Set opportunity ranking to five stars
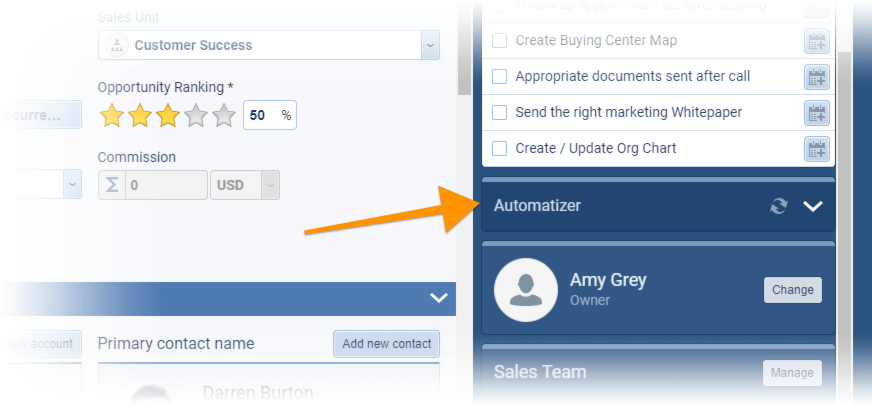872x406 pixels. click(x=224, y=115)
